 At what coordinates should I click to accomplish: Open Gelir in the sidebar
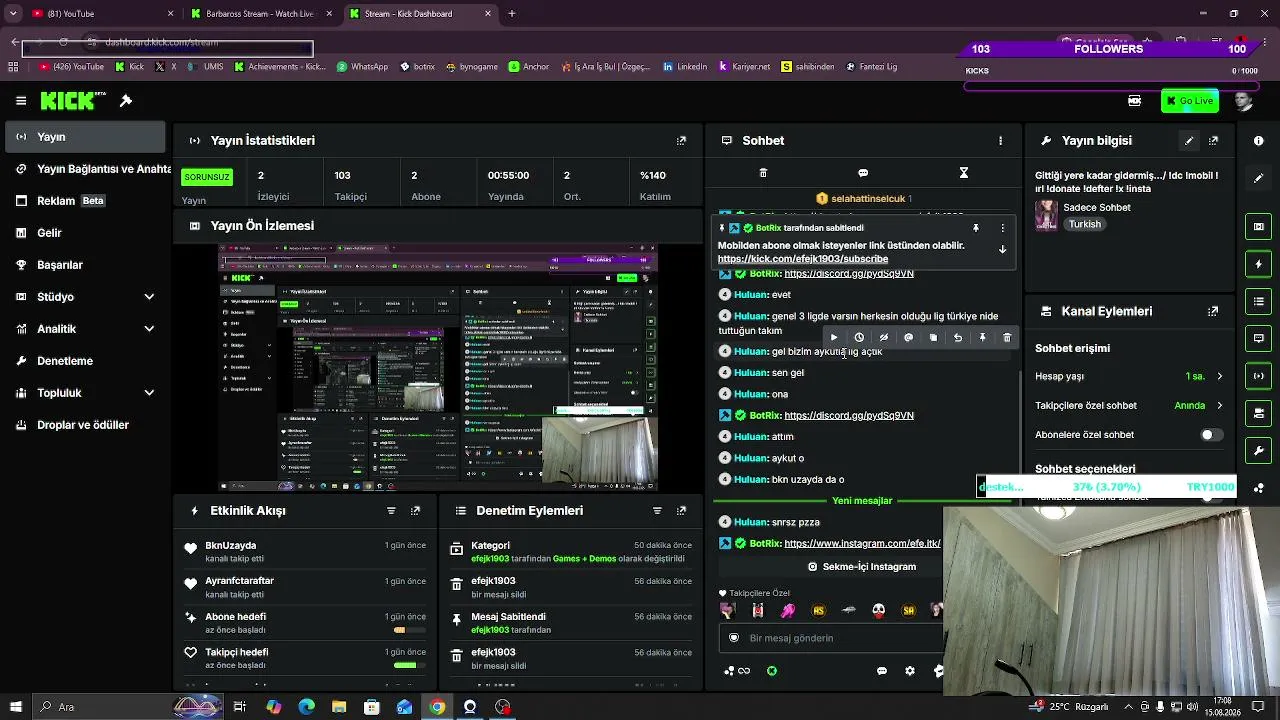point(84,233)
